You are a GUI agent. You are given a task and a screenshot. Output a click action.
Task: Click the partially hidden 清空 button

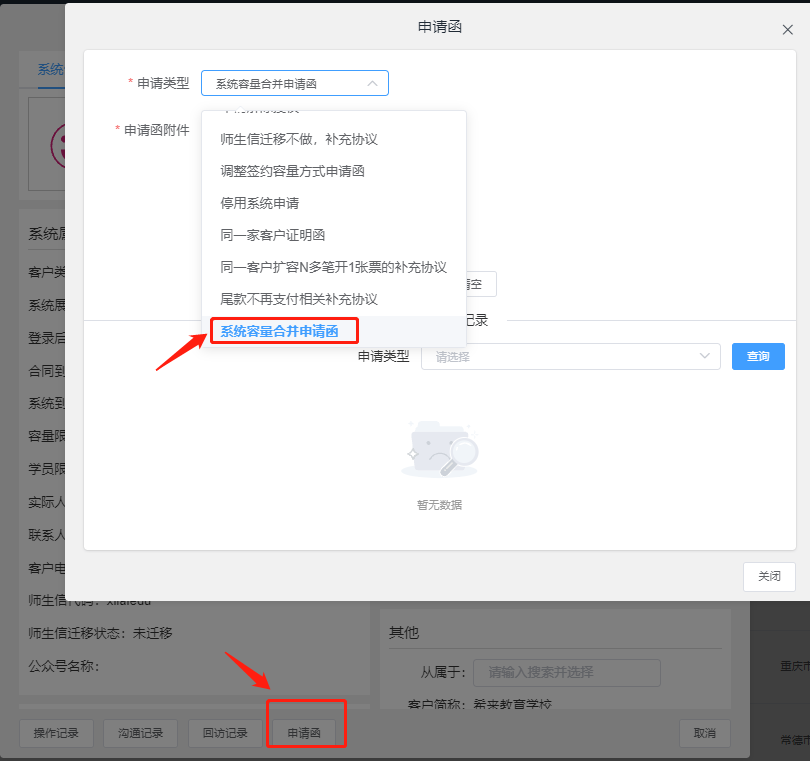(x=481, y=284)
